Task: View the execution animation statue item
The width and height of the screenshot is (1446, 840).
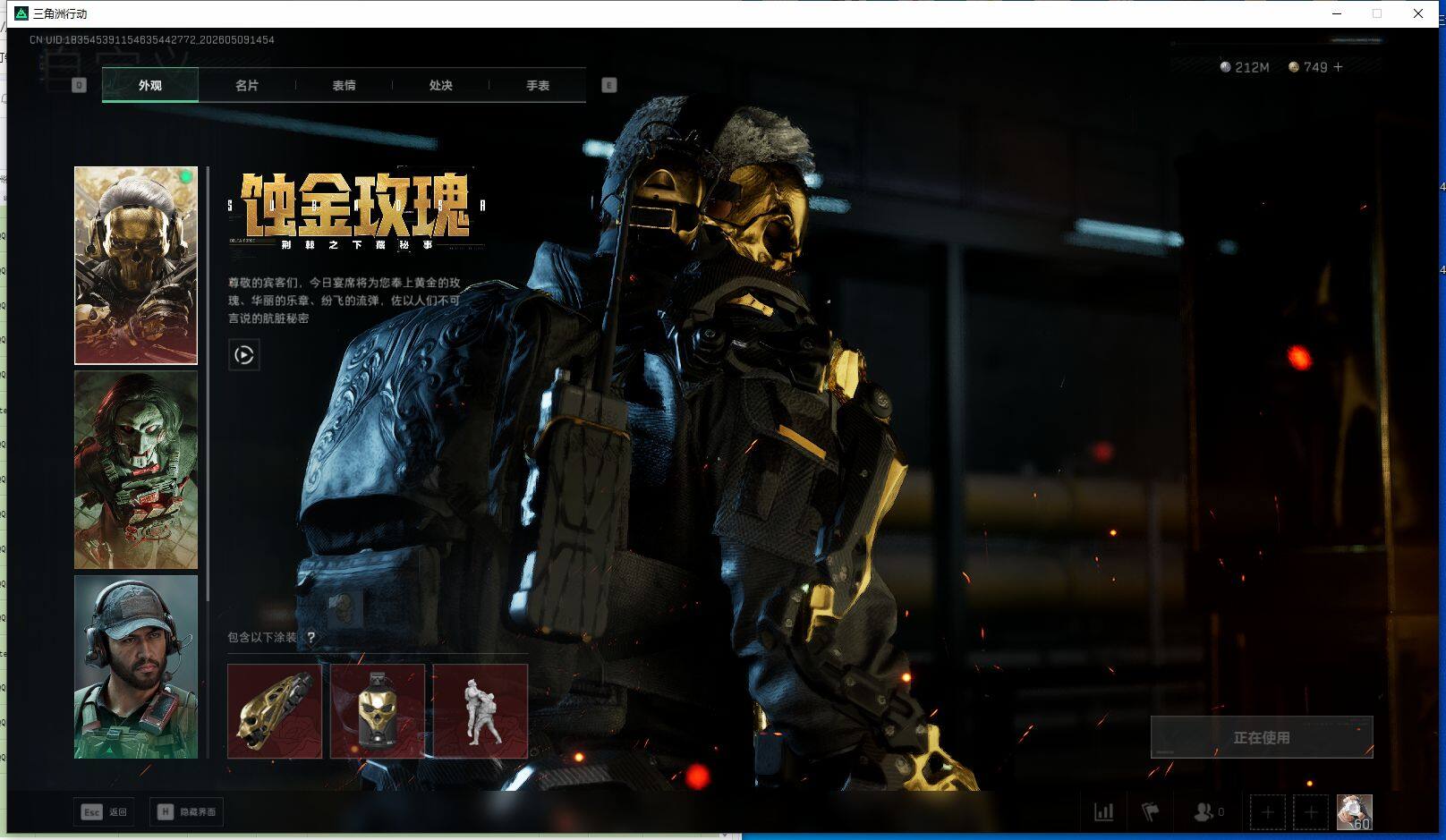Action: [x=481, y=711]
